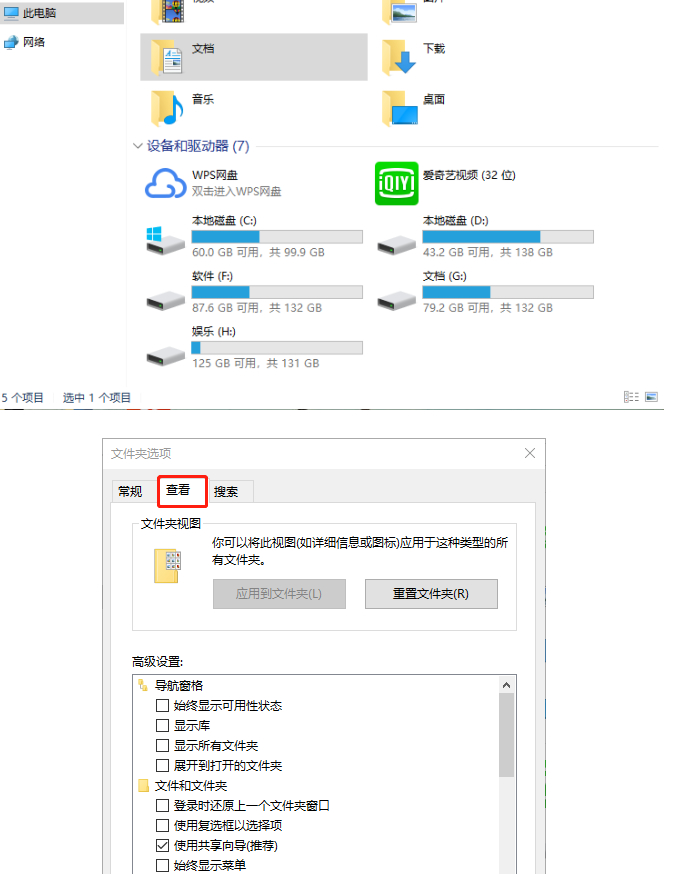This screenshot has width=674, height=874.
Task: Select the 娱乐 (H:) drive icon
Action: click(x=166, y=356)
